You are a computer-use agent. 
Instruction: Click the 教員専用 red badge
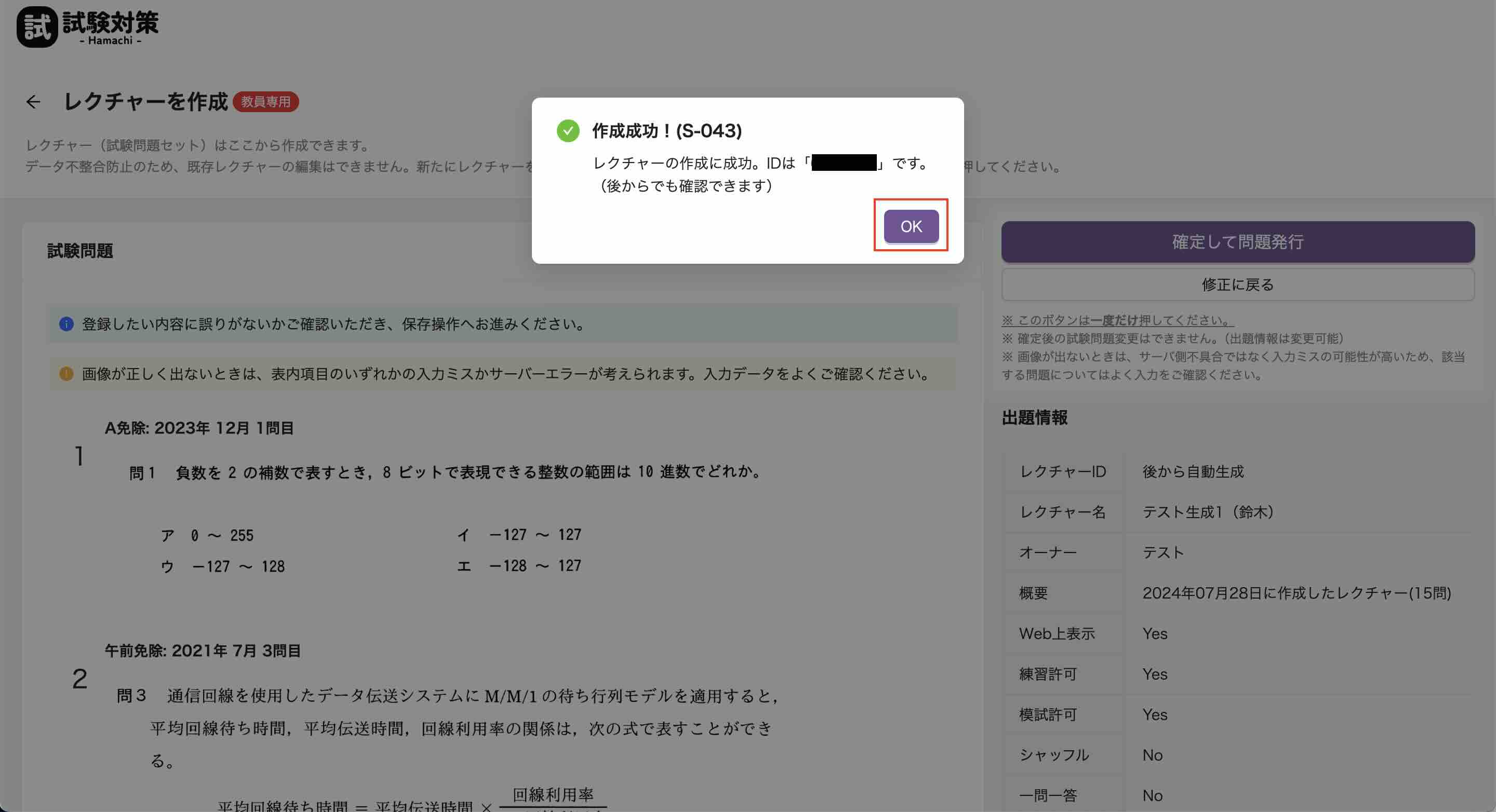tap(265, 102)
